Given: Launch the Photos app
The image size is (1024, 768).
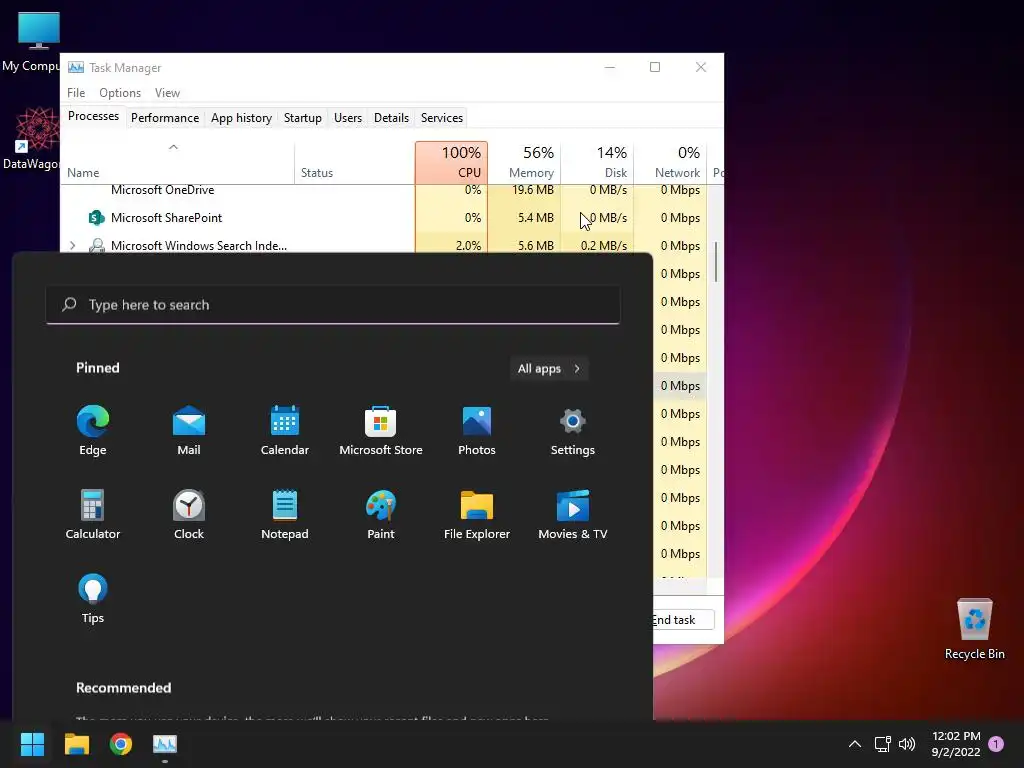Looking at the screenshot, I should [x=477, y=430].
